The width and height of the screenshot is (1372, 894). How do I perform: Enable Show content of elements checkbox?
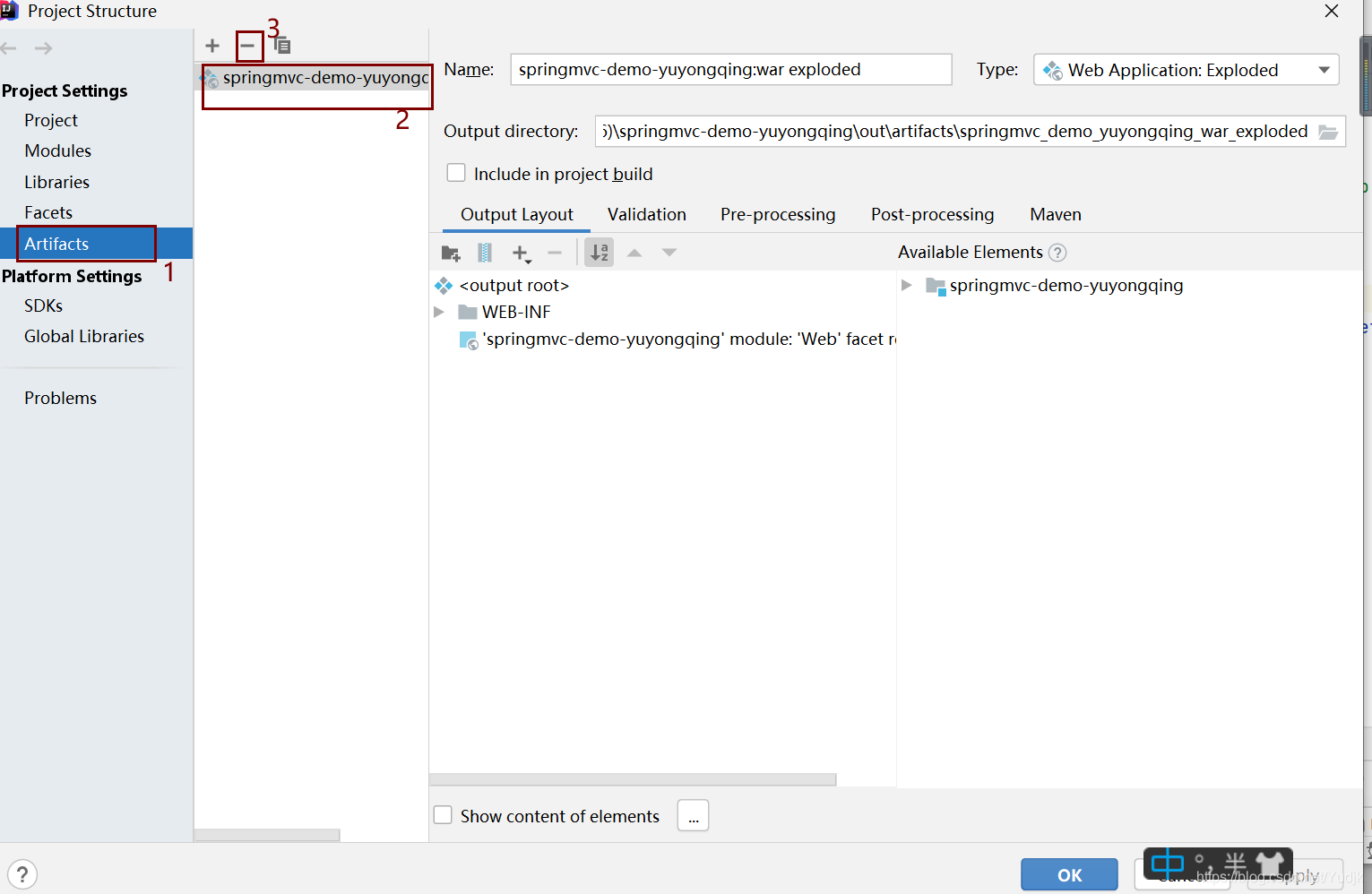point(443,815)
